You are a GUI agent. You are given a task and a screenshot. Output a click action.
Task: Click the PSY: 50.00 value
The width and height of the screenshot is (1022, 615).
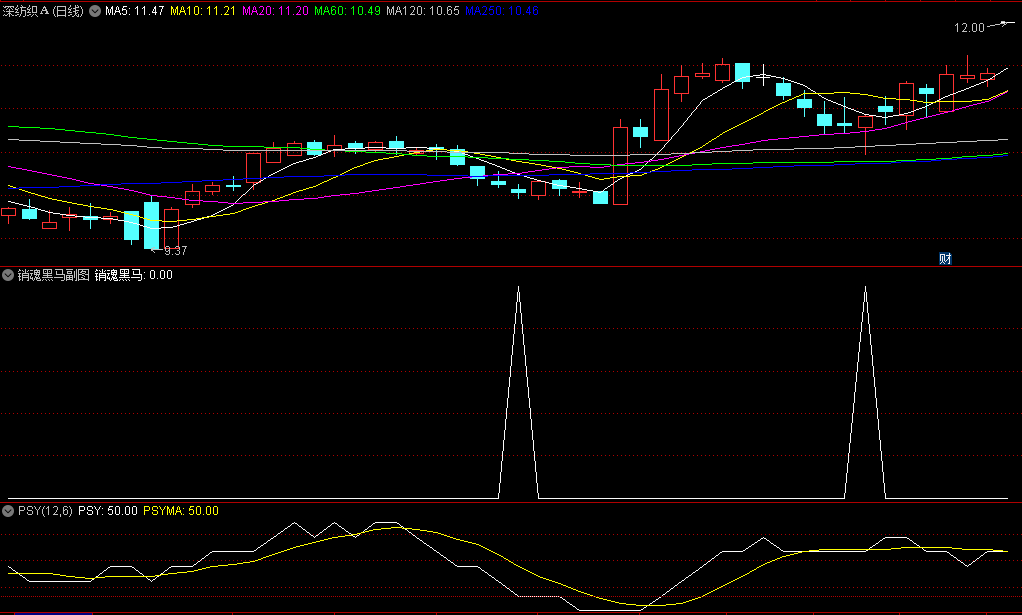(108, 511)
